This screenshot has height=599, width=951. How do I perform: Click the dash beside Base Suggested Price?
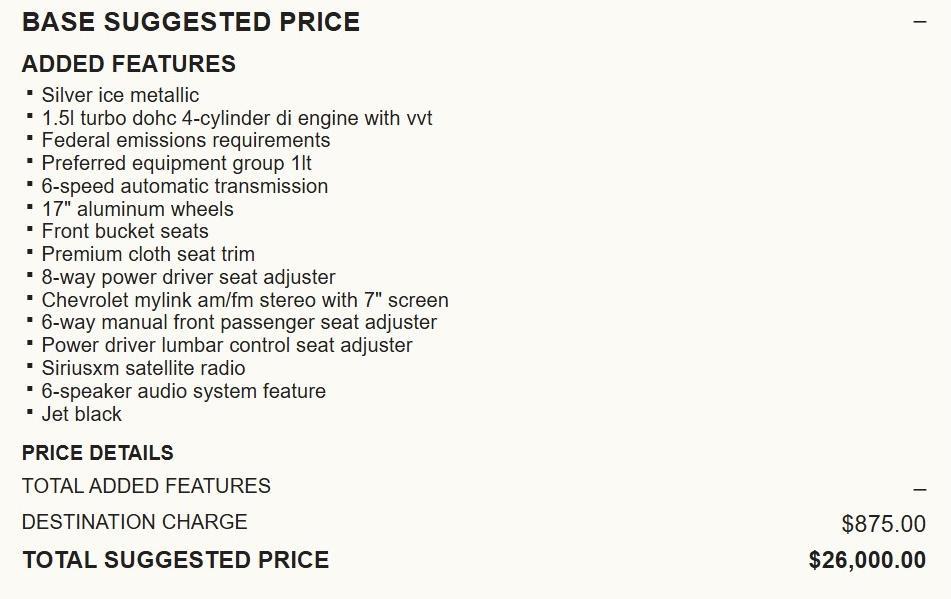click(x=919, y=21)
